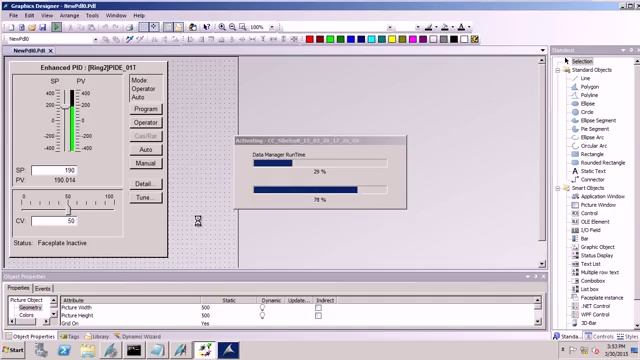Click the CV value input field

click(54, 221)
